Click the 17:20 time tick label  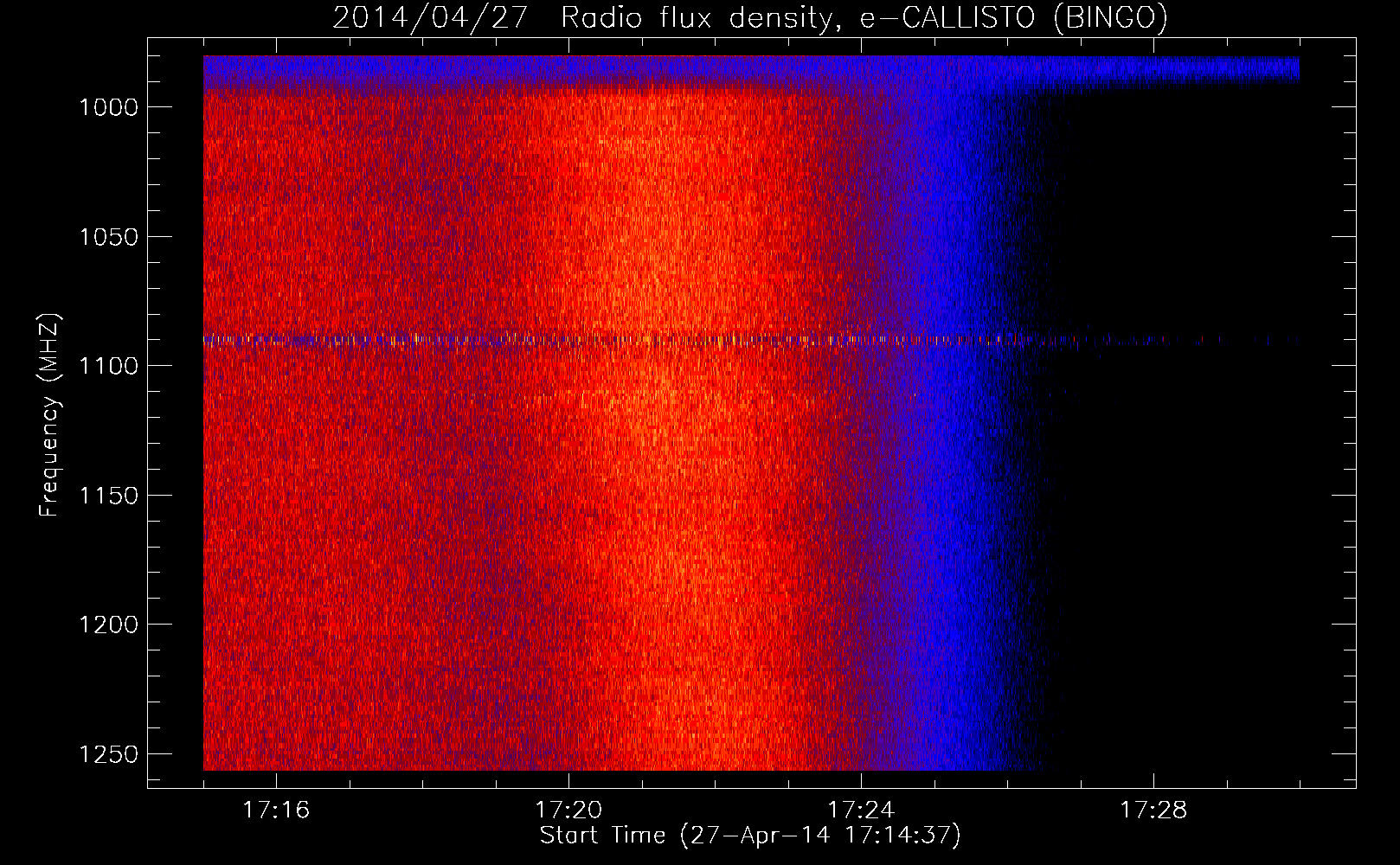(568, 810)
